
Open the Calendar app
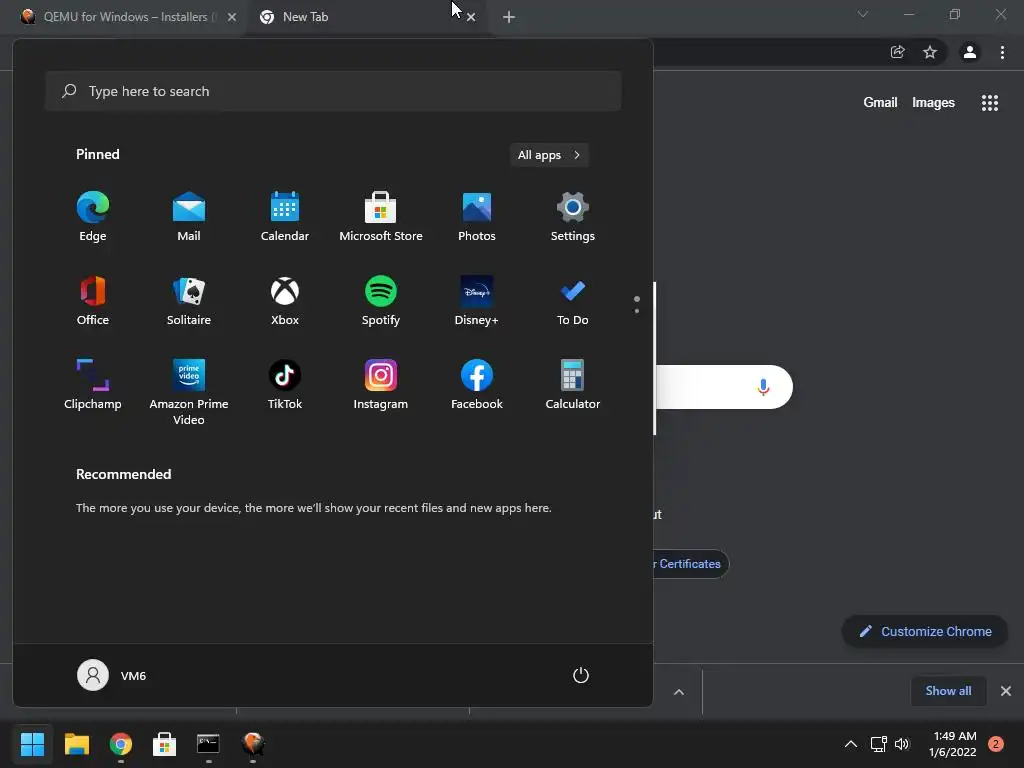[285, 216]
